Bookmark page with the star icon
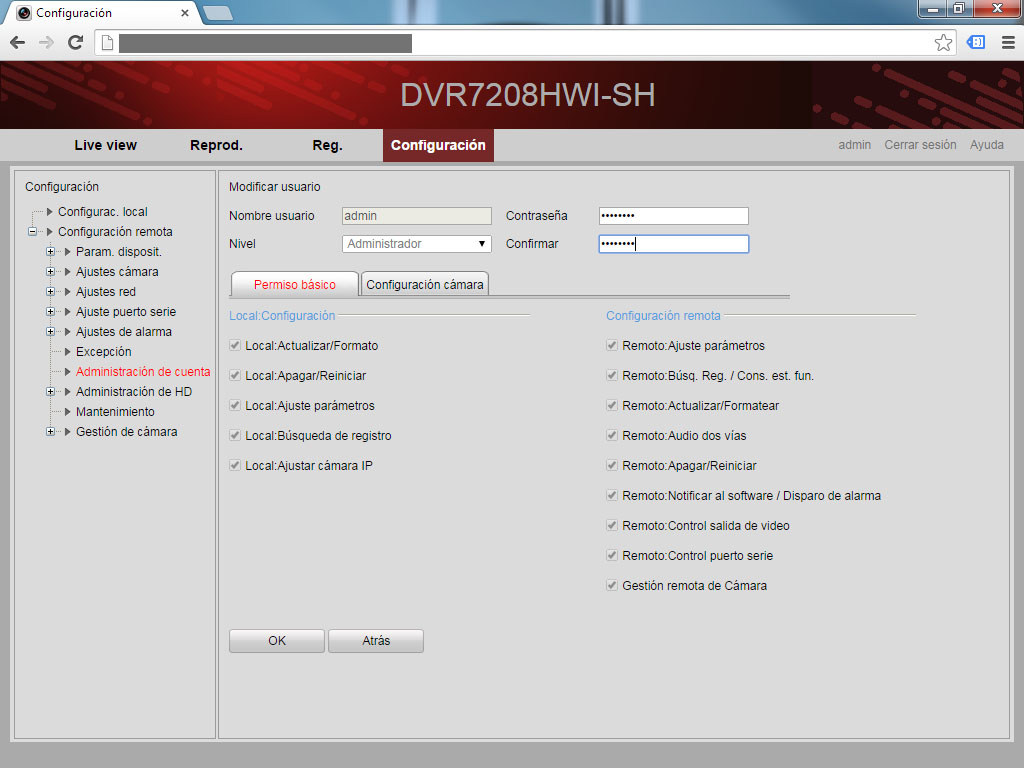 coord(943,43)
